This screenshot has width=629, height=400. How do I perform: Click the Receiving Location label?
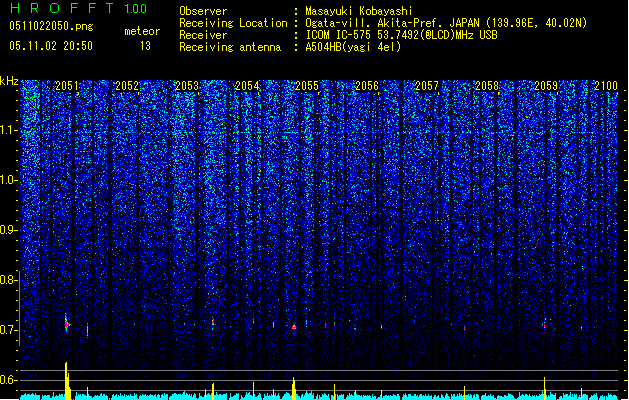(x=233, y=23)
